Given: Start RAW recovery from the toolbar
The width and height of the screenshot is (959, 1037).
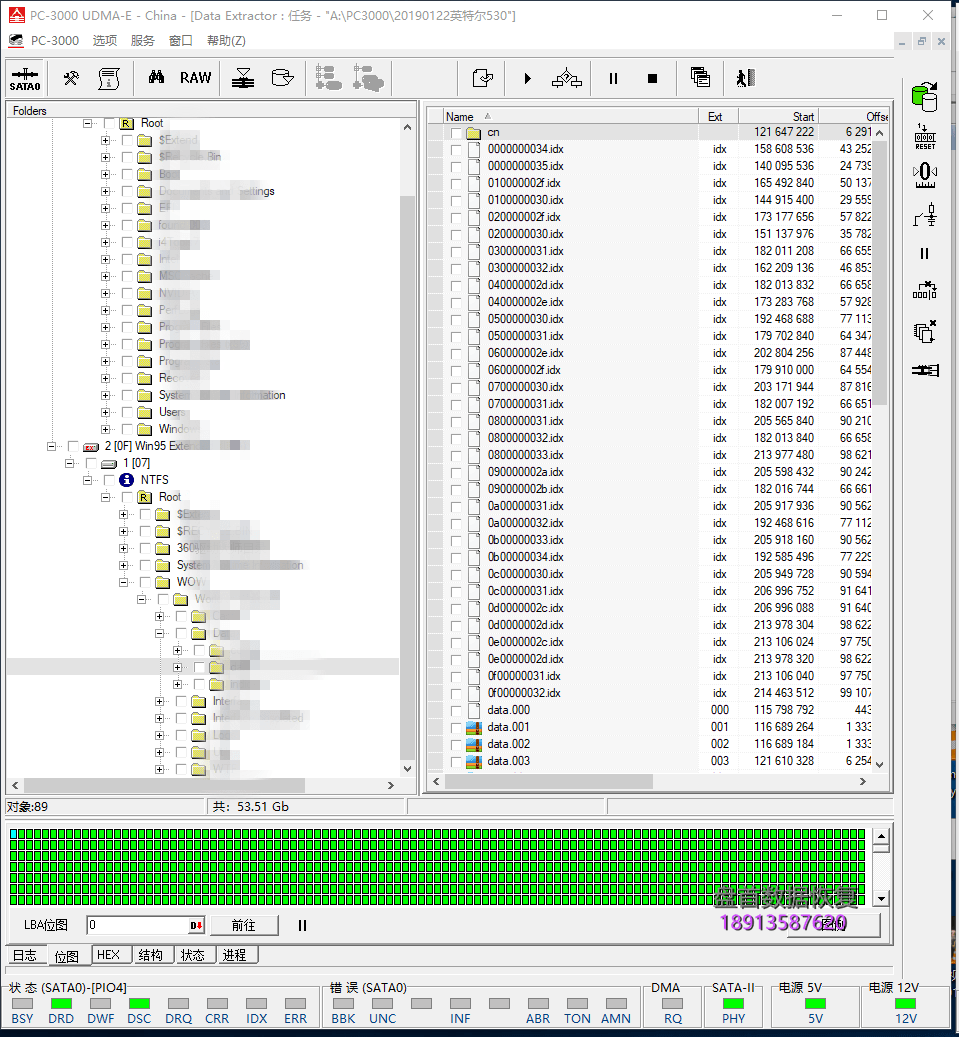Looking at the screenshot, I should coord(196,78).
